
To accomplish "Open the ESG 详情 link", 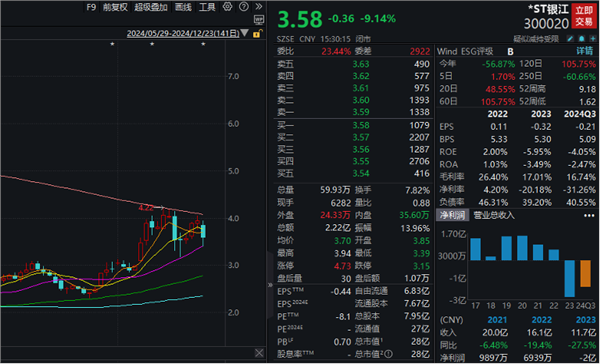I will coord(586,51).
